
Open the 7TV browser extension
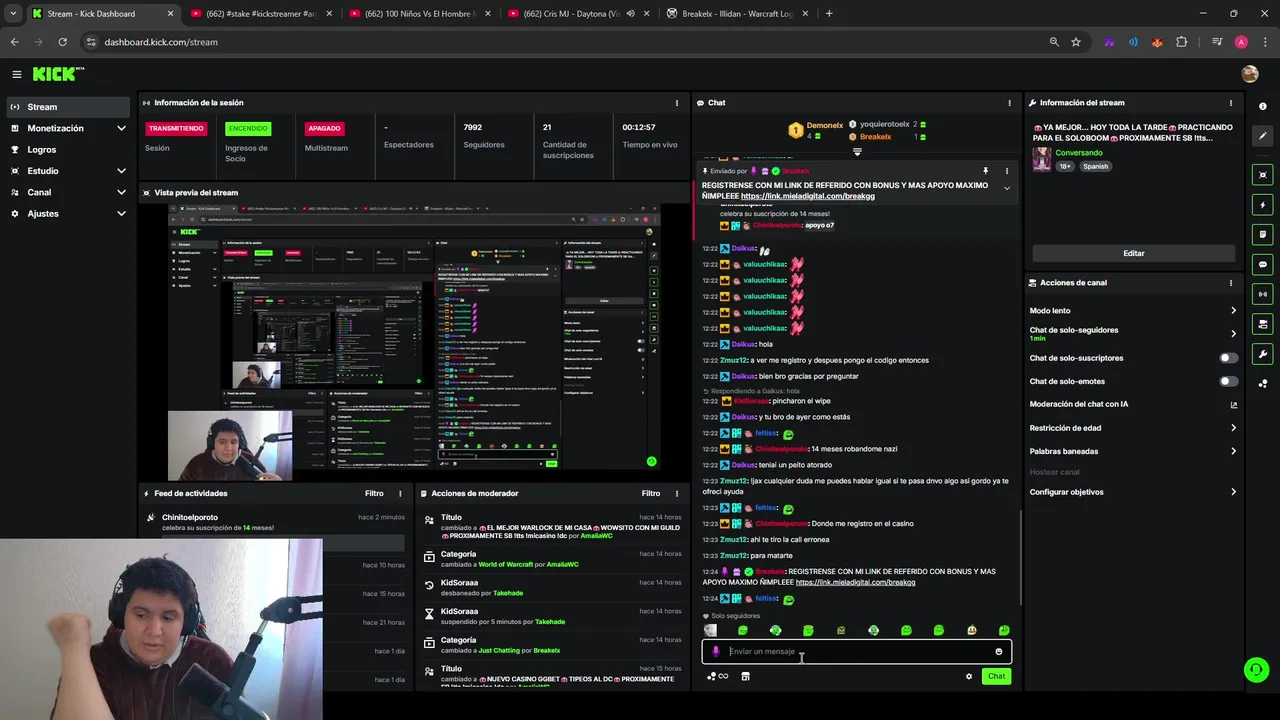coord(1108,42)
